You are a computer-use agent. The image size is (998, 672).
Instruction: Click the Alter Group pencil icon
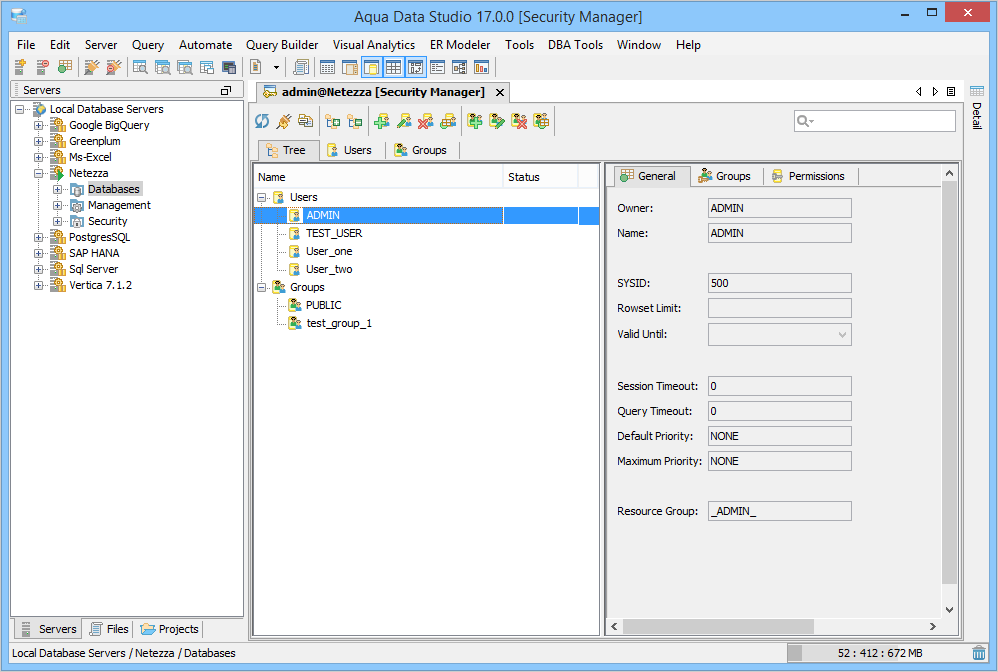coord(497,121)
